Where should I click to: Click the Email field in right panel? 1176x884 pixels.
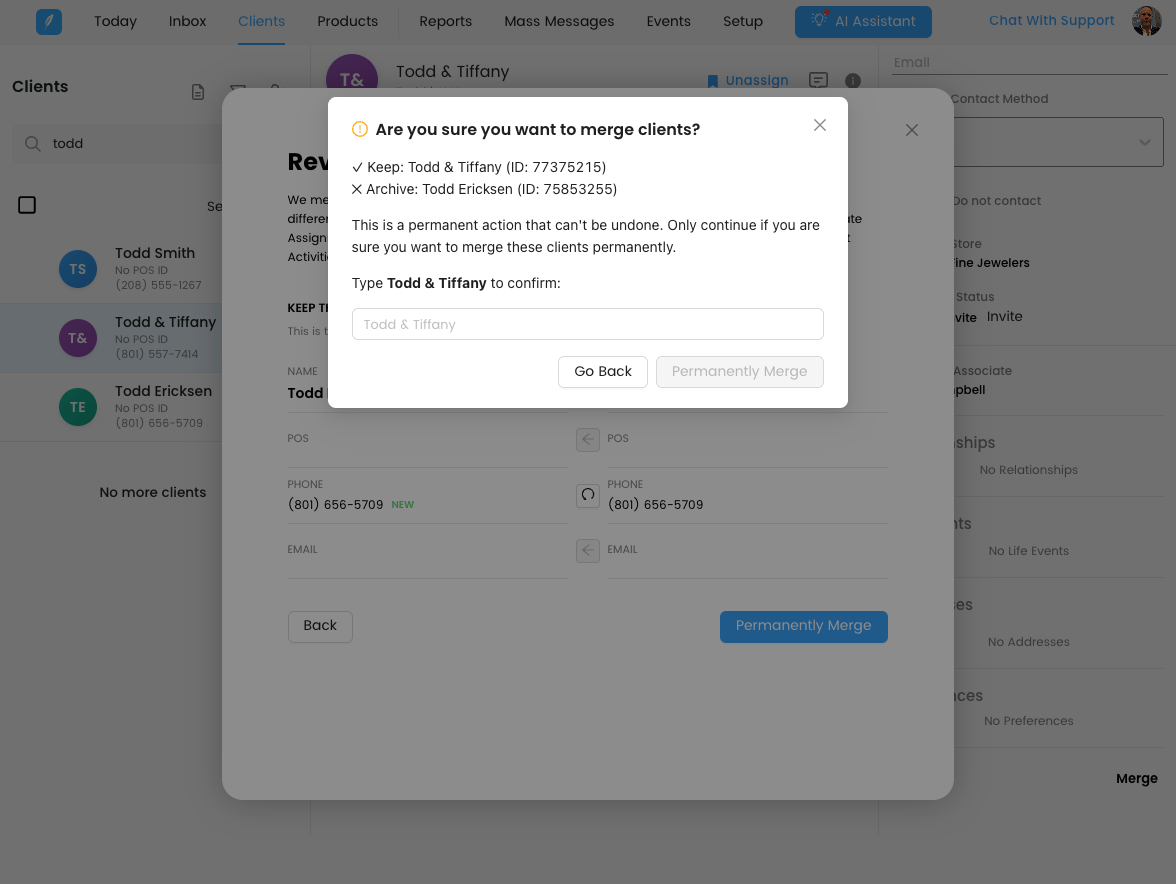click(1029, 63)
